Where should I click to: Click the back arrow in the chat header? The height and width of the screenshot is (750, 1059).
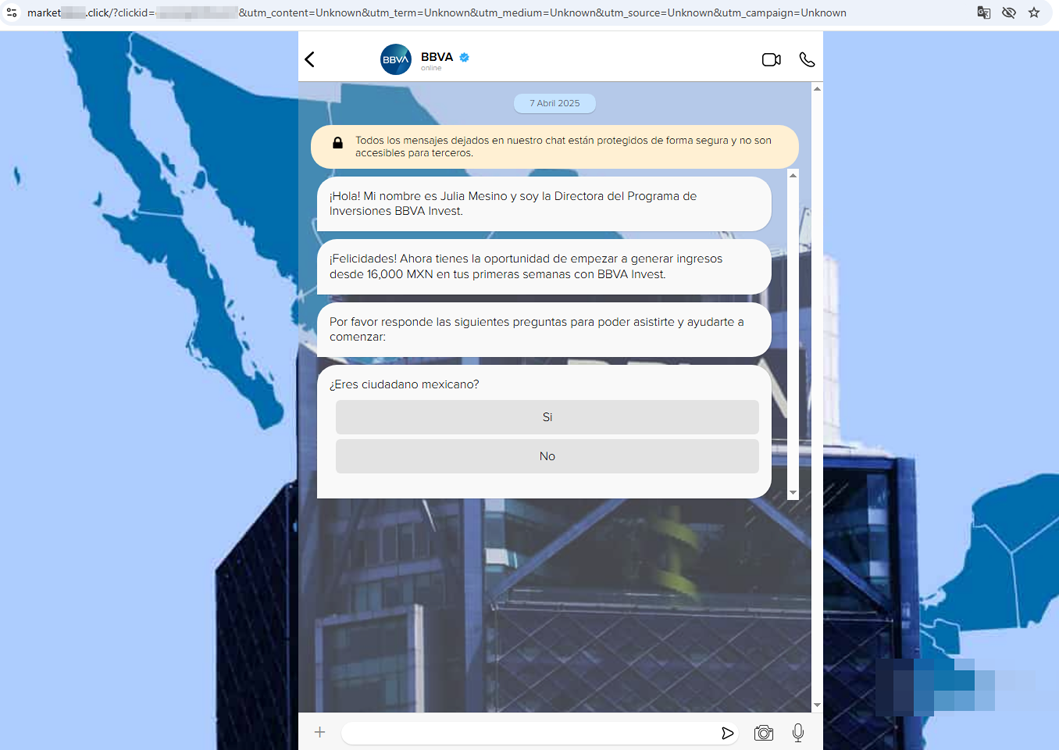point(309,59)
